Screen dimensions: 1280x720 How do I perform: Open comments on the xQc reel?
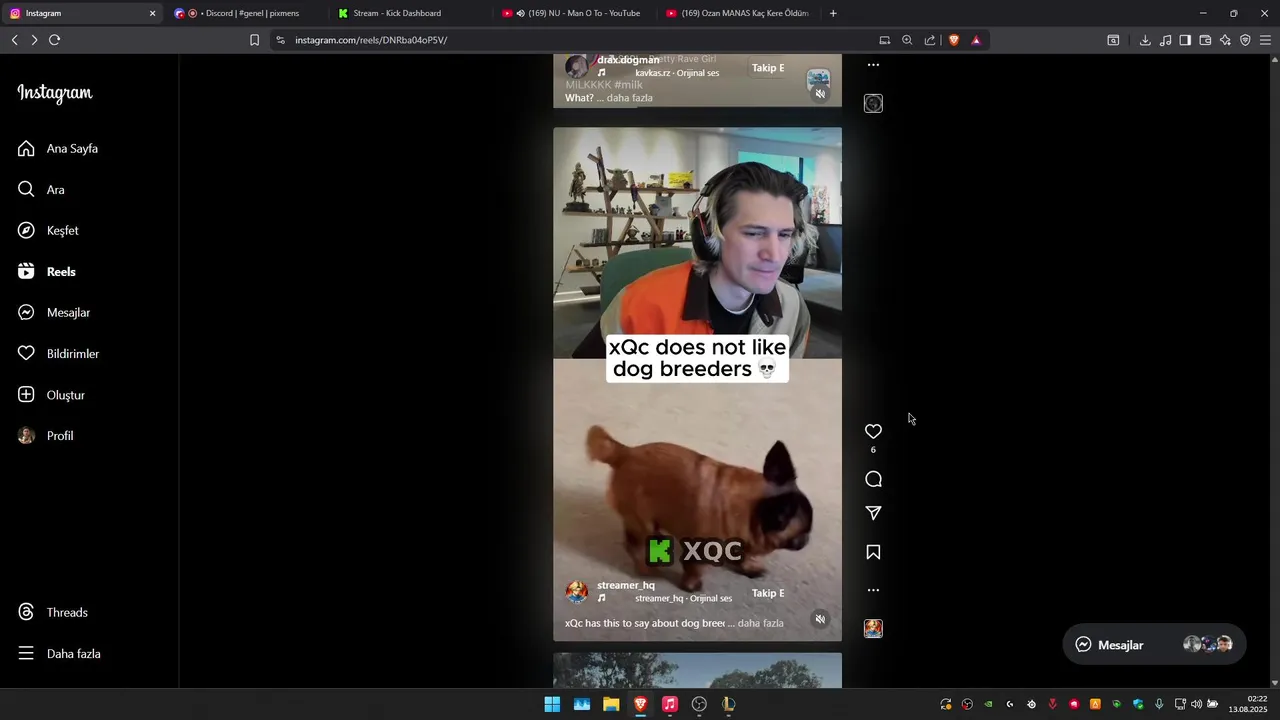click(873, 479)
